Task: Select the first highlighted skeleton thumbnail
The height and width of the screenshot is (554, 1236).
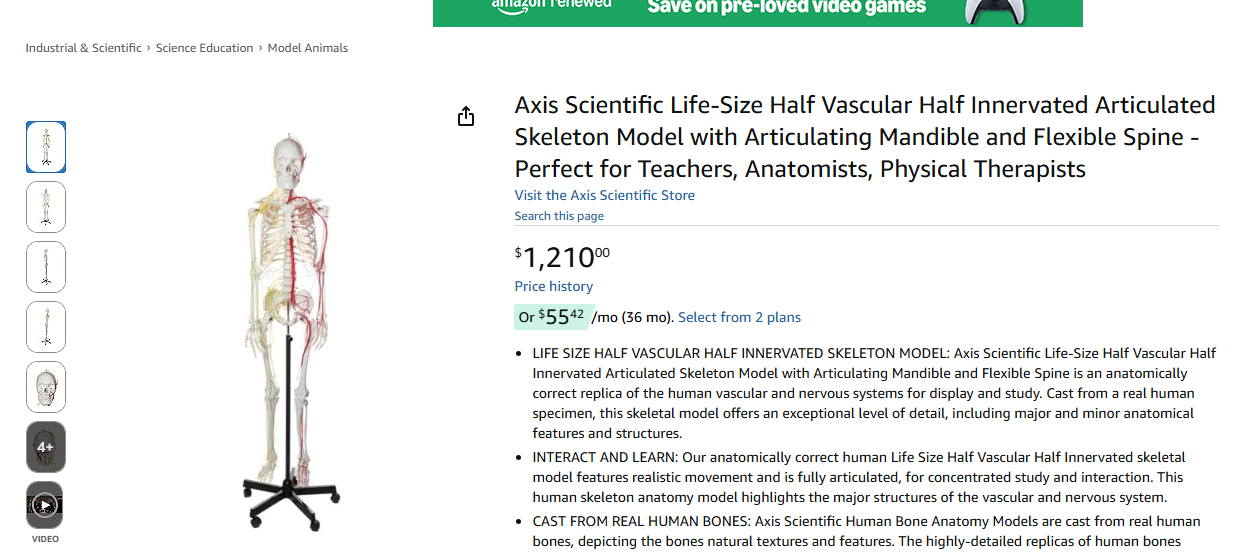Action: (x=45, y=147)
